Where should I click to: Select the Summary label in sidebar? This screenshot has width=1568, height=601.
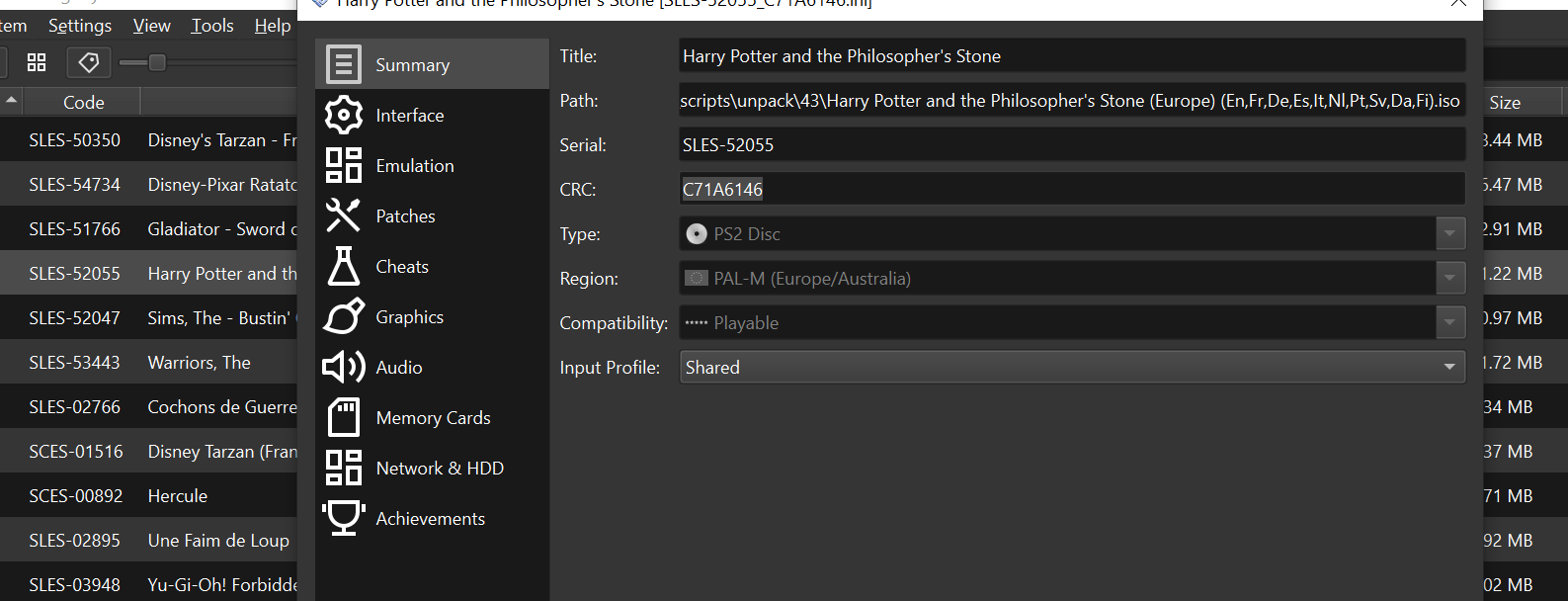click(x=412, y=65)
